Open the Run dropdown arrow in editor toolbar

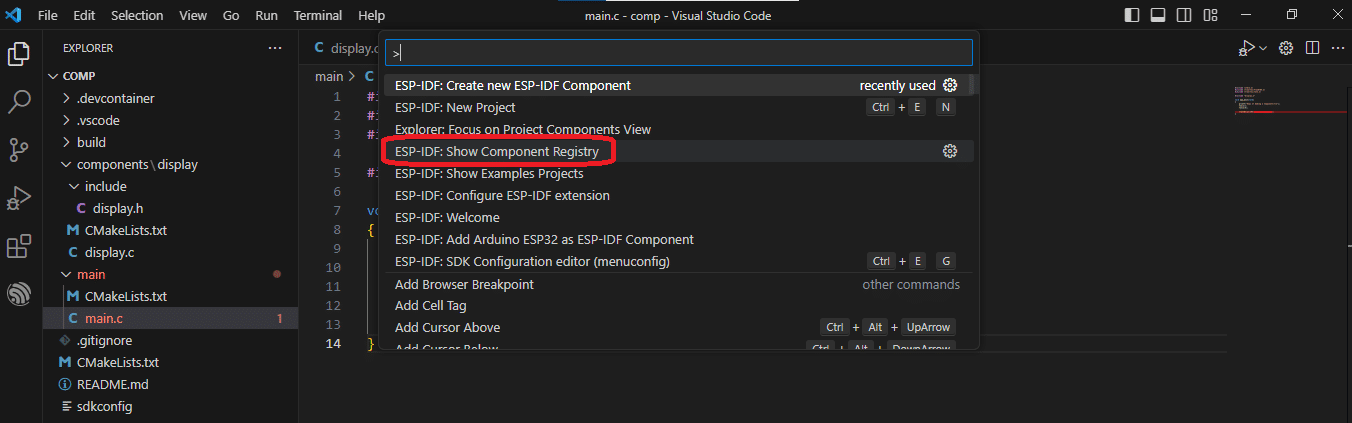coord(1264,48)
